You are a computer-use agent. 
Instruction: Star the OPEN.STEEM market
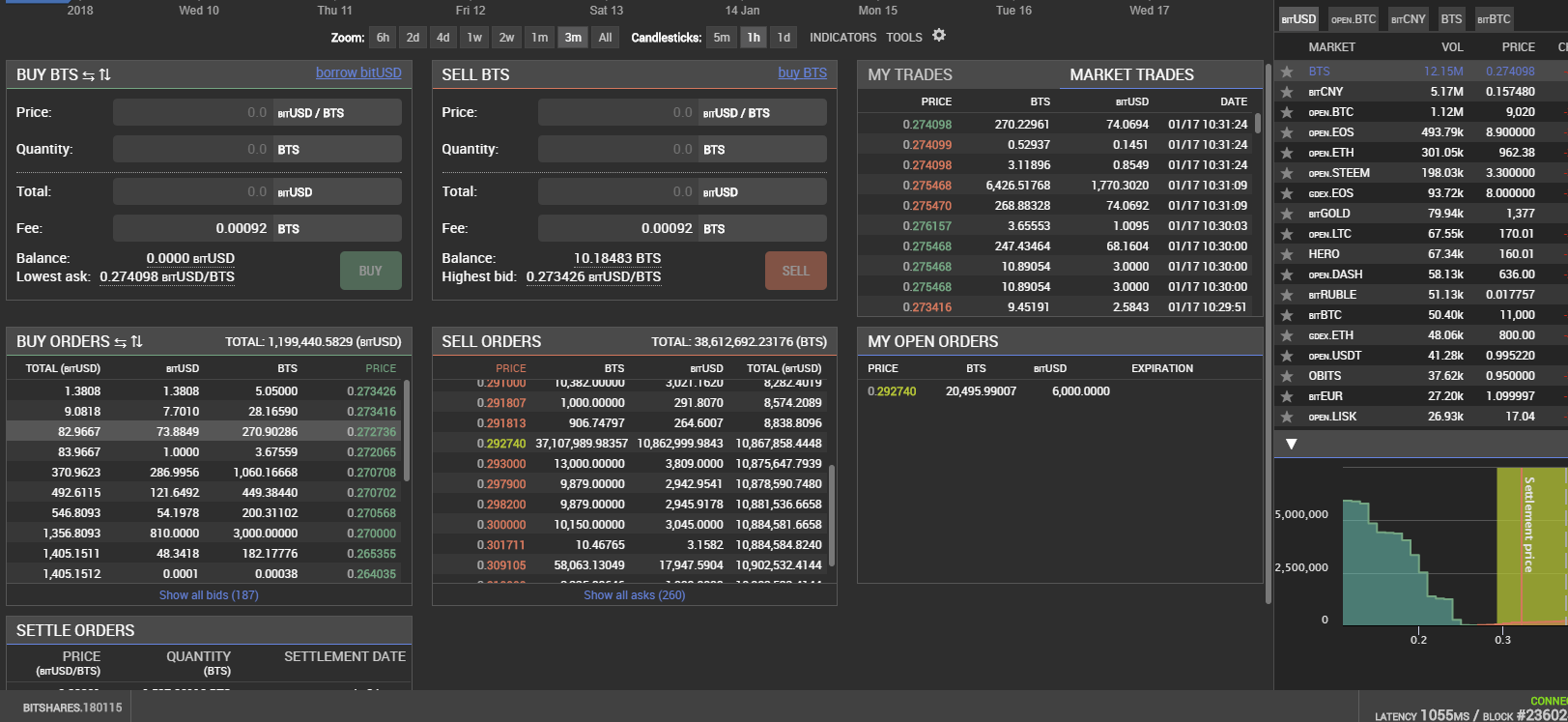(x=1287, y=173)
